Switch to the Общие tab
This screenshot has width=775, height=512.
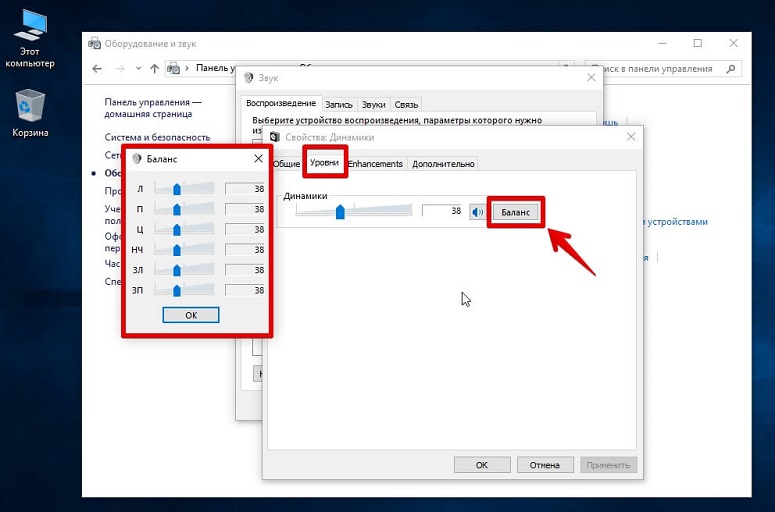pos(286,164)
